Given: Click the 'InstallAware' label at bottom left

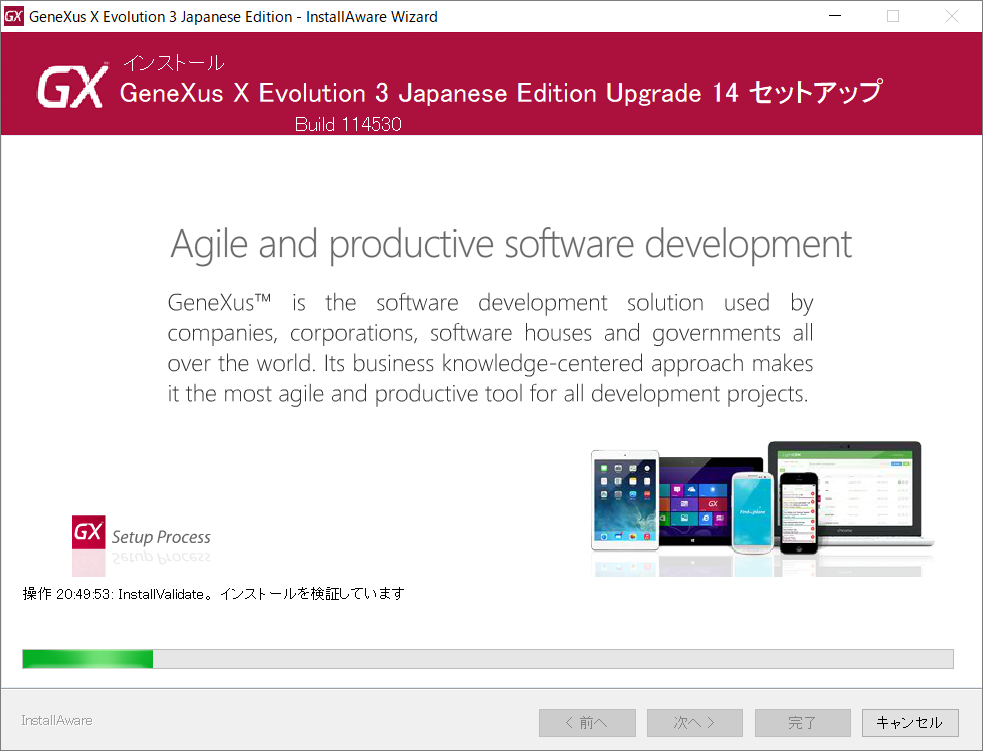Looking at the screenshot, I should (x=57, y=720).
